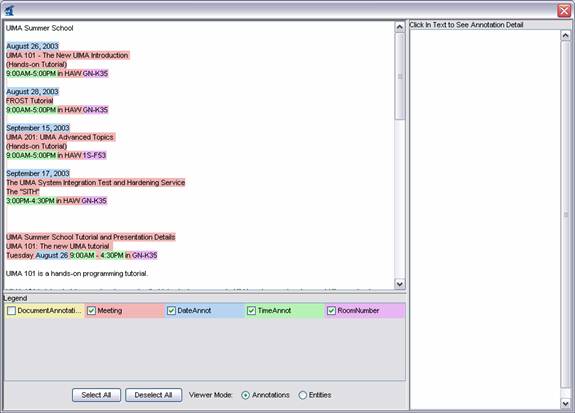Click the 'FROST Tutorial' meeting annotation
Screen dimensions: 575x413
coord(29,101)
